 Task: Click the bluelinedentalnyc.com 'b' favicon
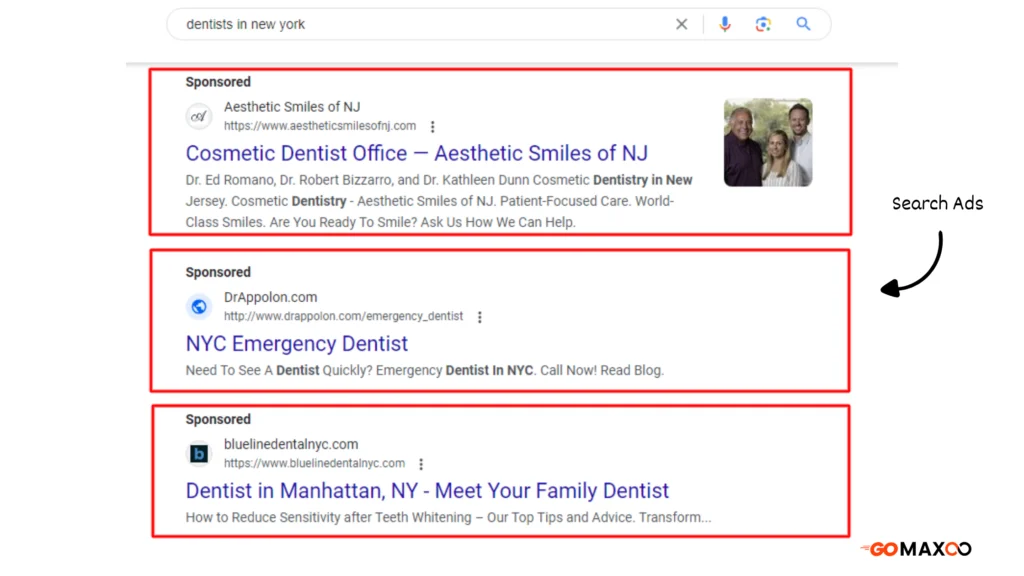click(199, 454)
